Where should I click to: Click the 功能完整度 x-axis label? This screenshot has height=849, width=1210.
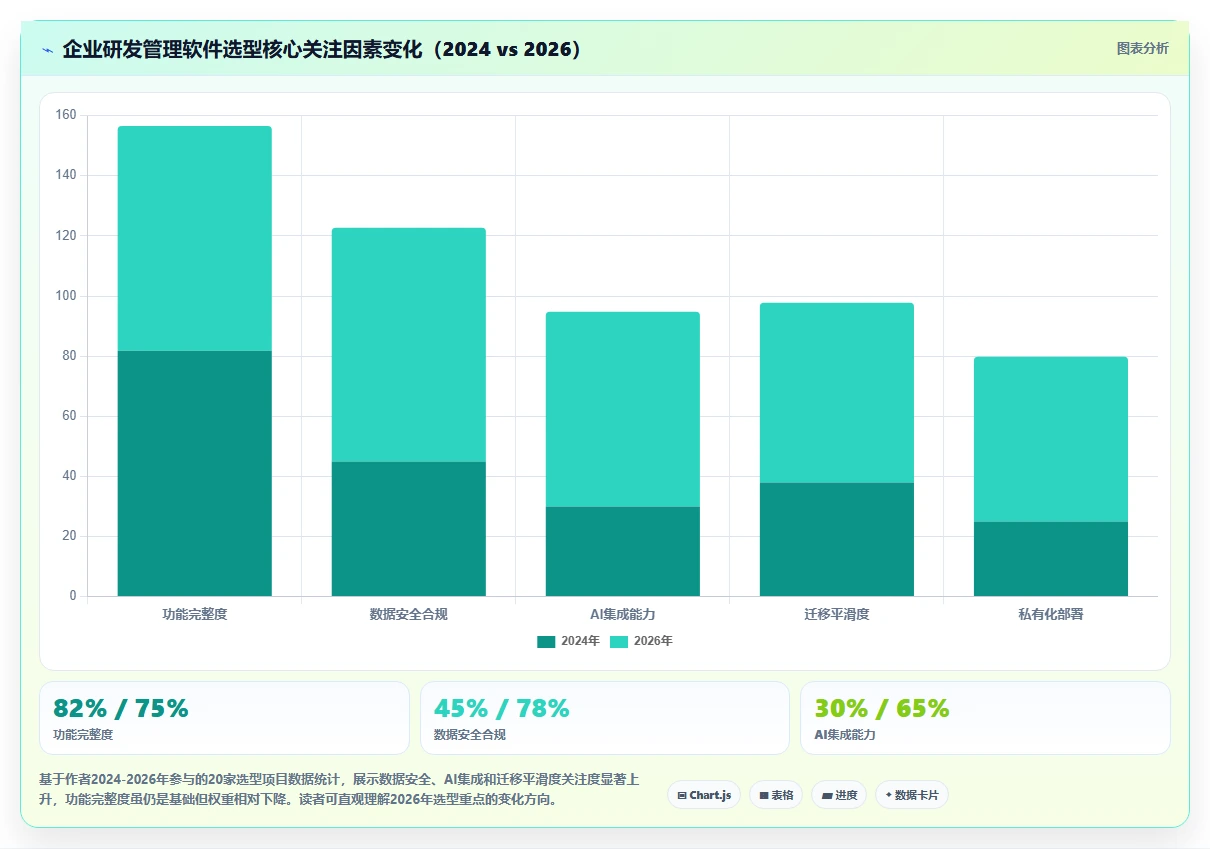195,614
